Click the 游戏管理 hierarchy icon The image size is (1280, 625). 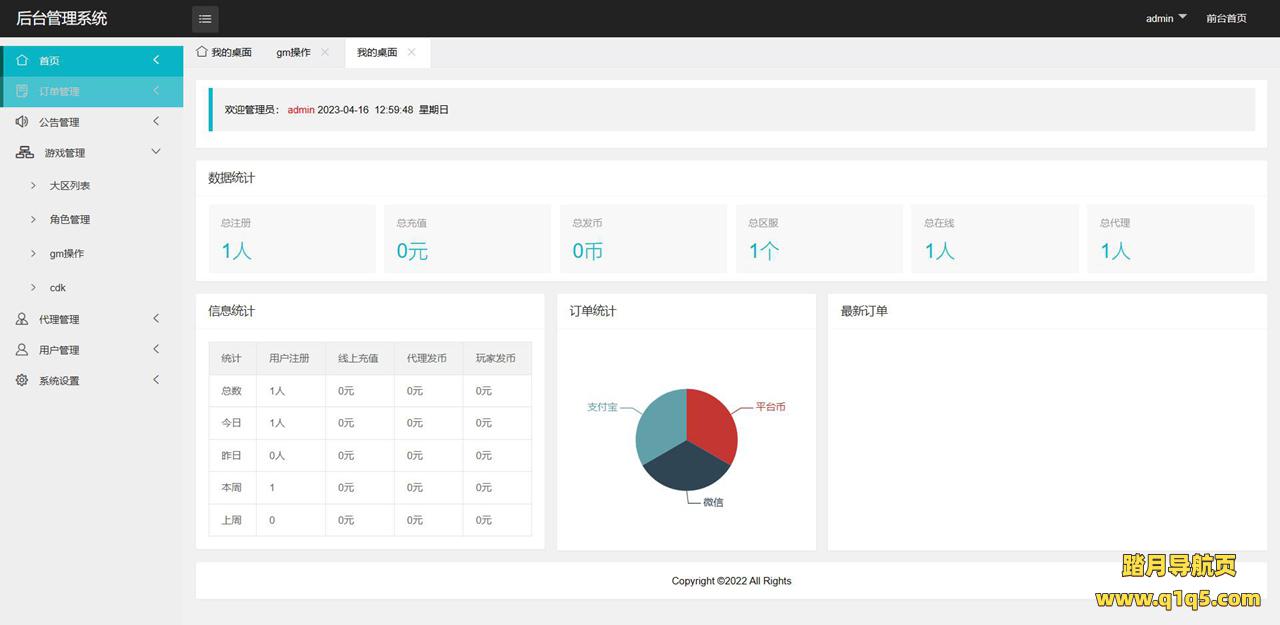pyautogui.click(x=25, y=153)
